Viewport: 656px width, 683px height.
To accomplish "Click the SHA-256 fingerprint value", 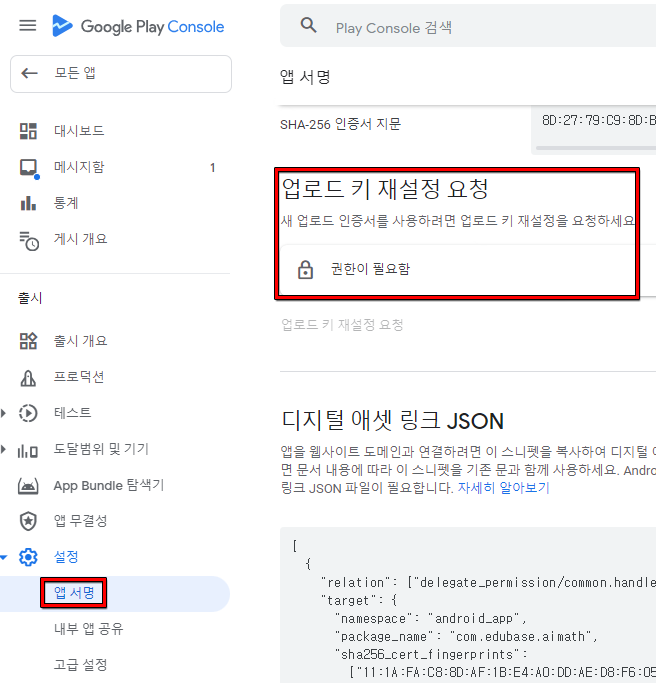I will [599, 121].
